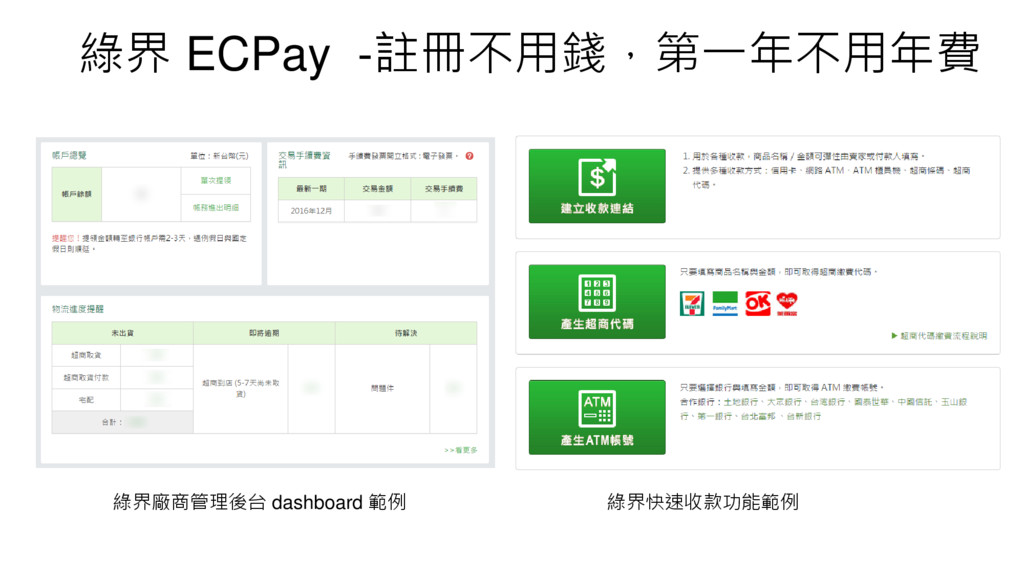Click the Hi-Life heart logo

[787, 304]
